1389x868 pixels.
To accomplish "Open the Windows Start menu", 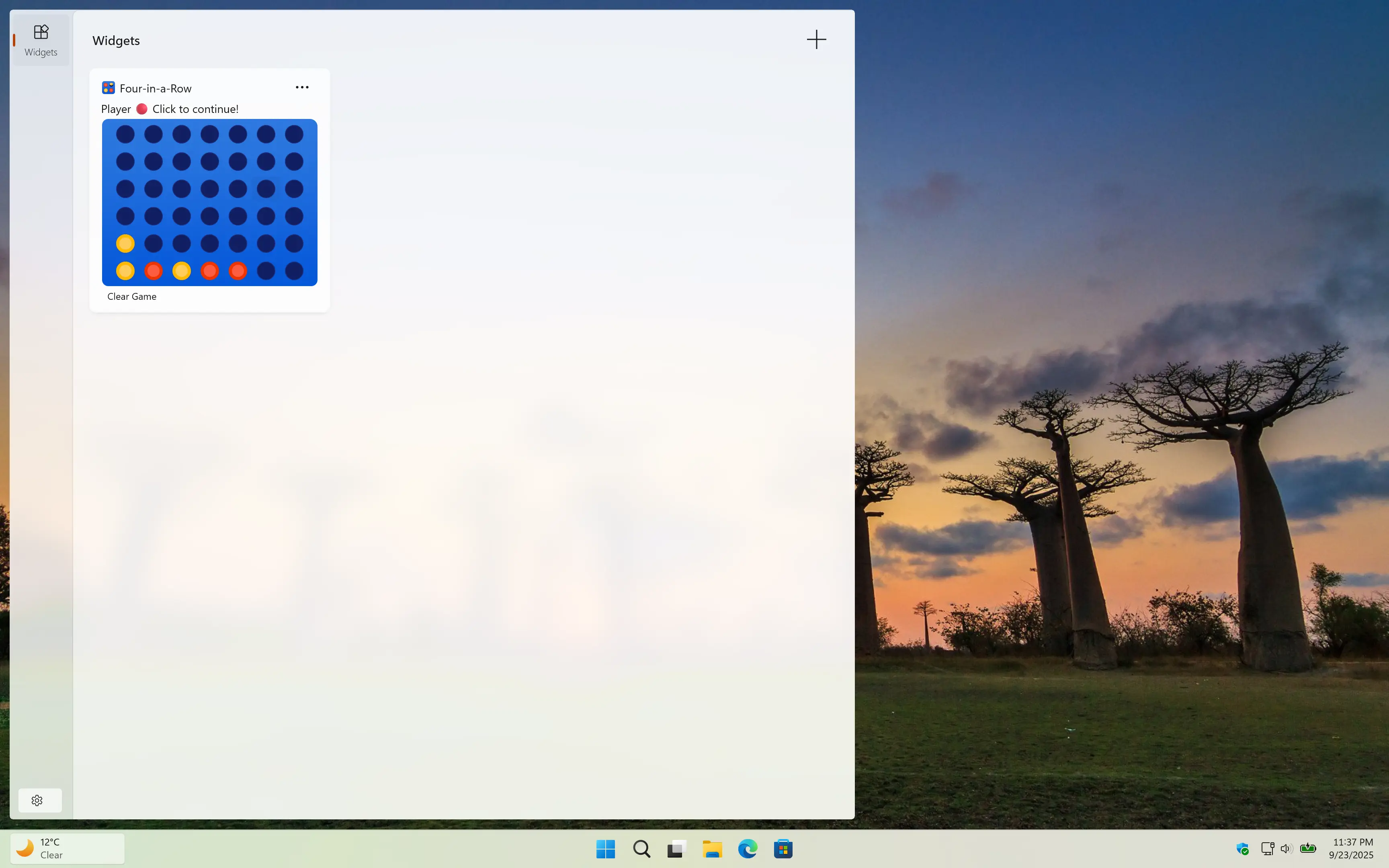I will 606,848.
